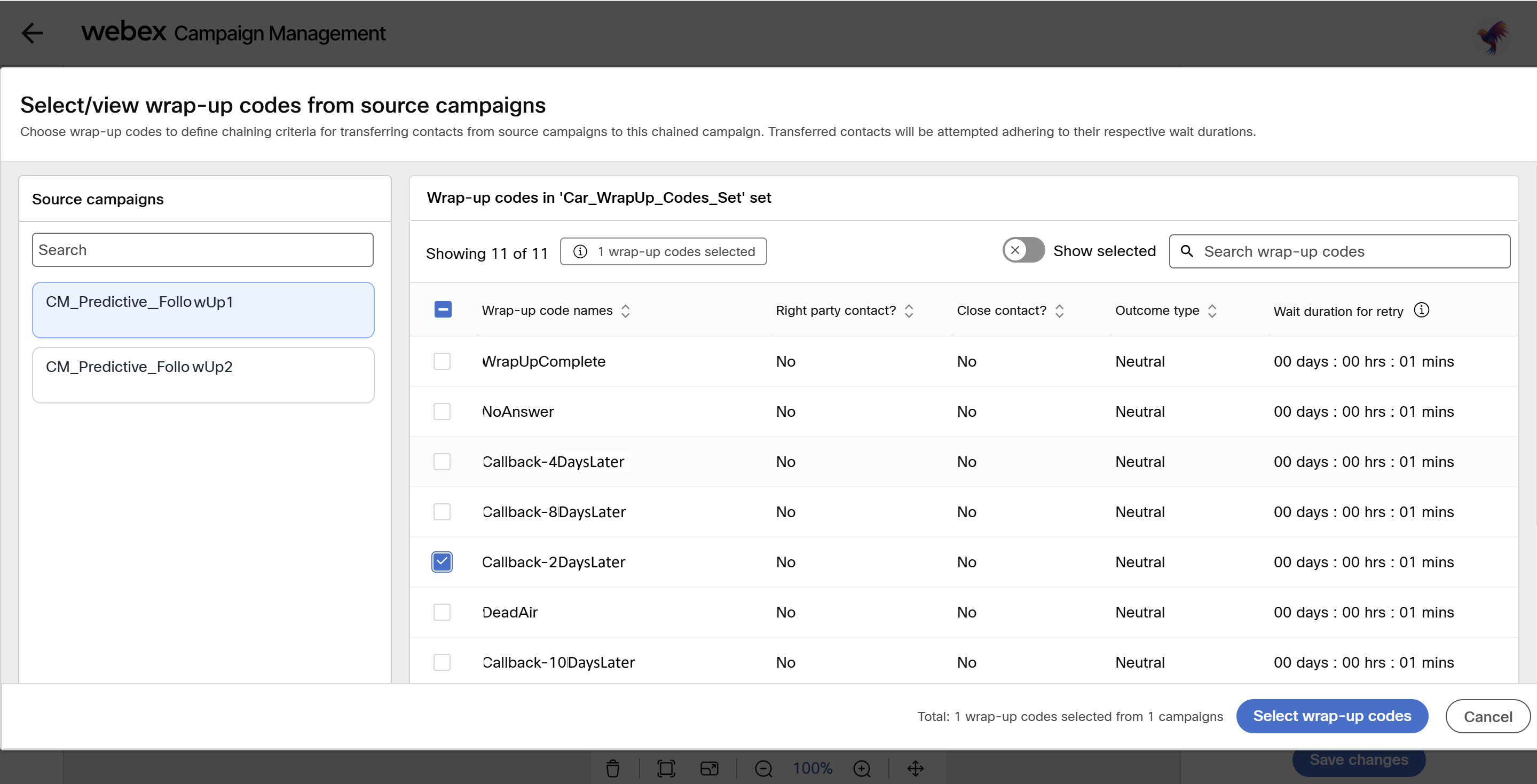Click Select wrap-up codes button
This screenshot has width=1537, height=784.
(x=1331, y=716)
